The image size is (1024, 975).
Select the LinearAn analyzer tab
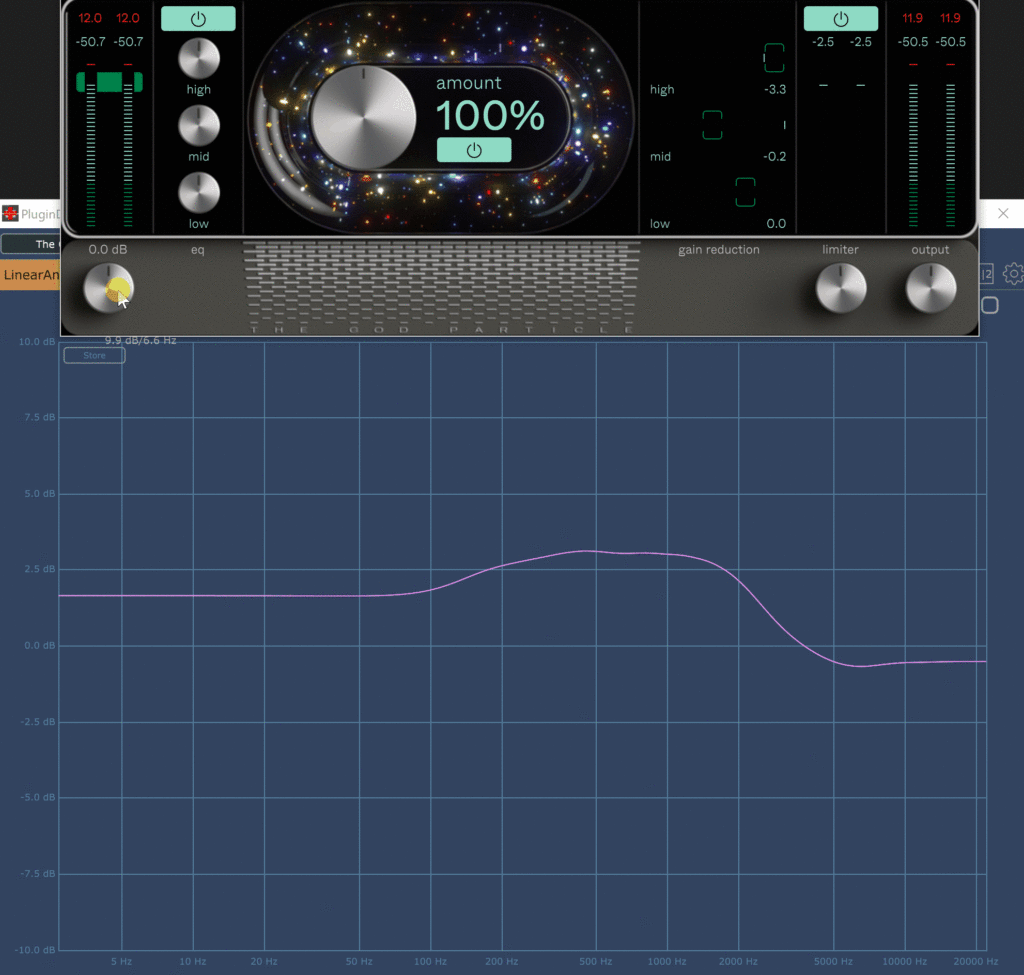point(30,274)
